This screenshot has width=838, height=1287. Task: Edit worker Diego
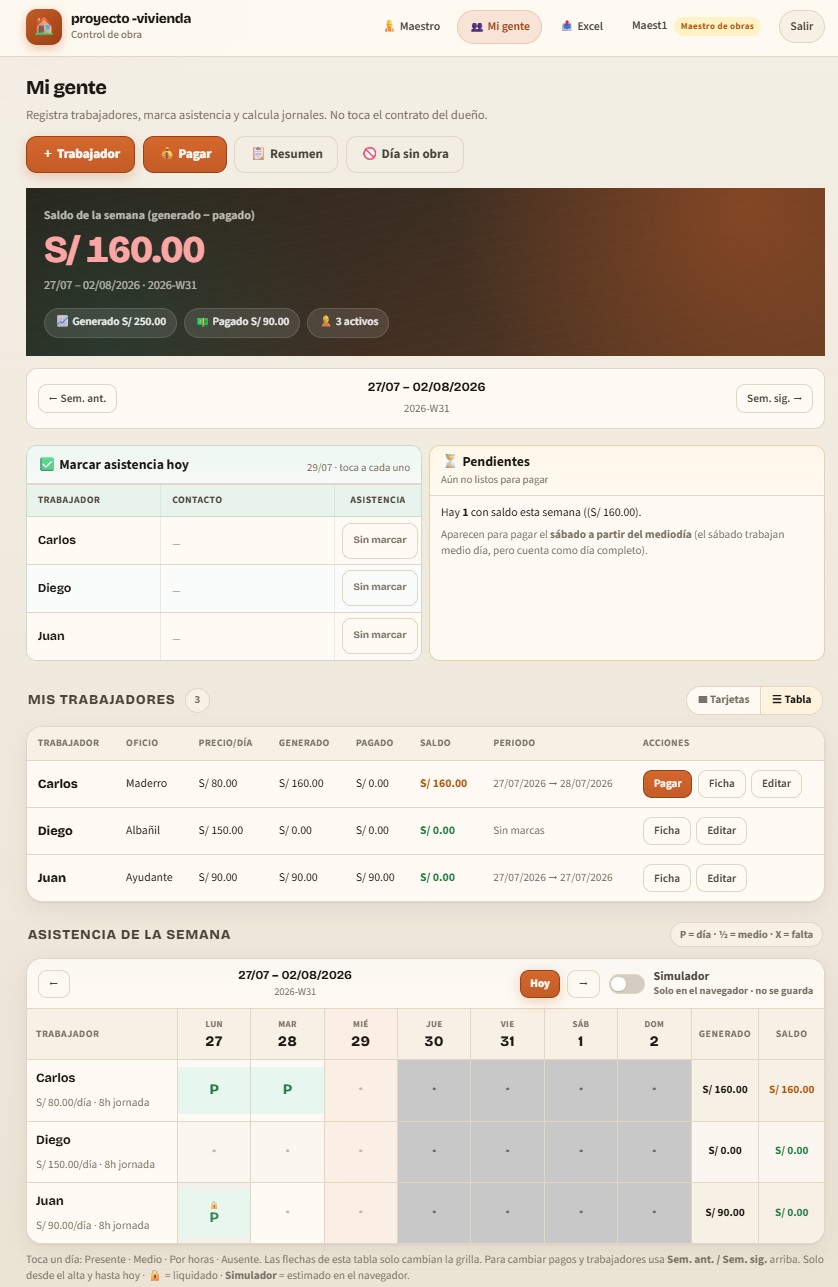click(x=721, y=831)
